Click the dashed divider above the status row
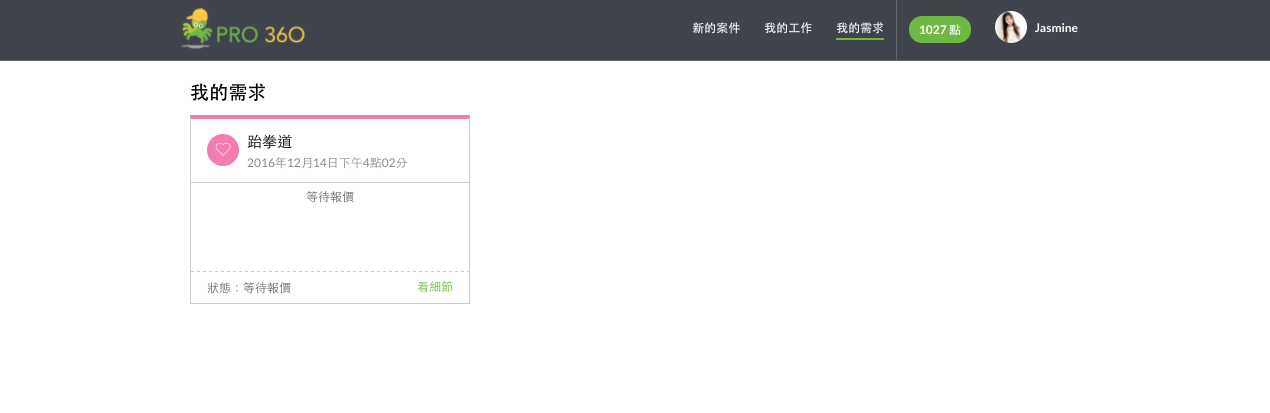 (330, 271)
